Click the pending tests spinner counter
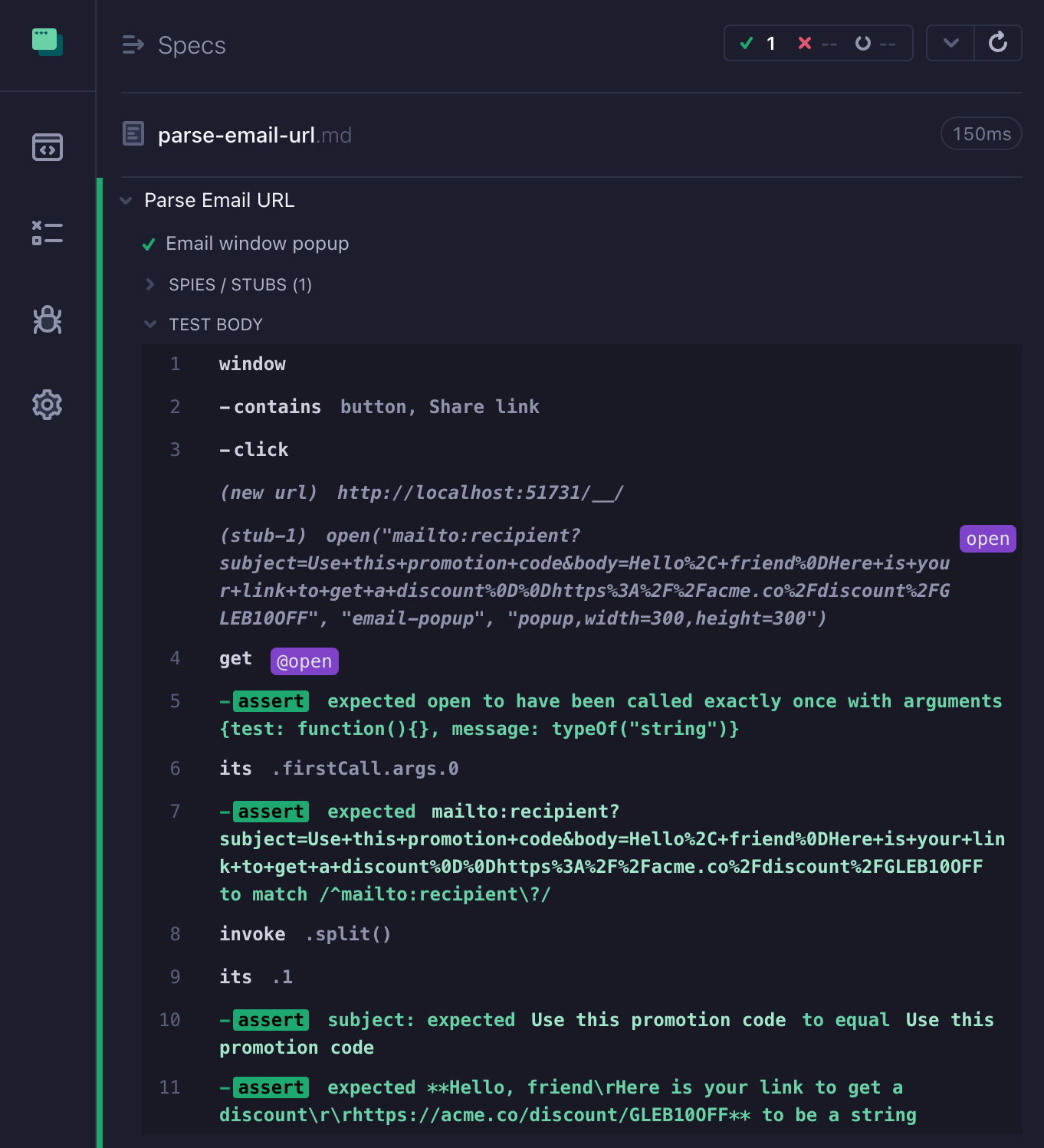1044x1148 pixels. click(875, 44)
